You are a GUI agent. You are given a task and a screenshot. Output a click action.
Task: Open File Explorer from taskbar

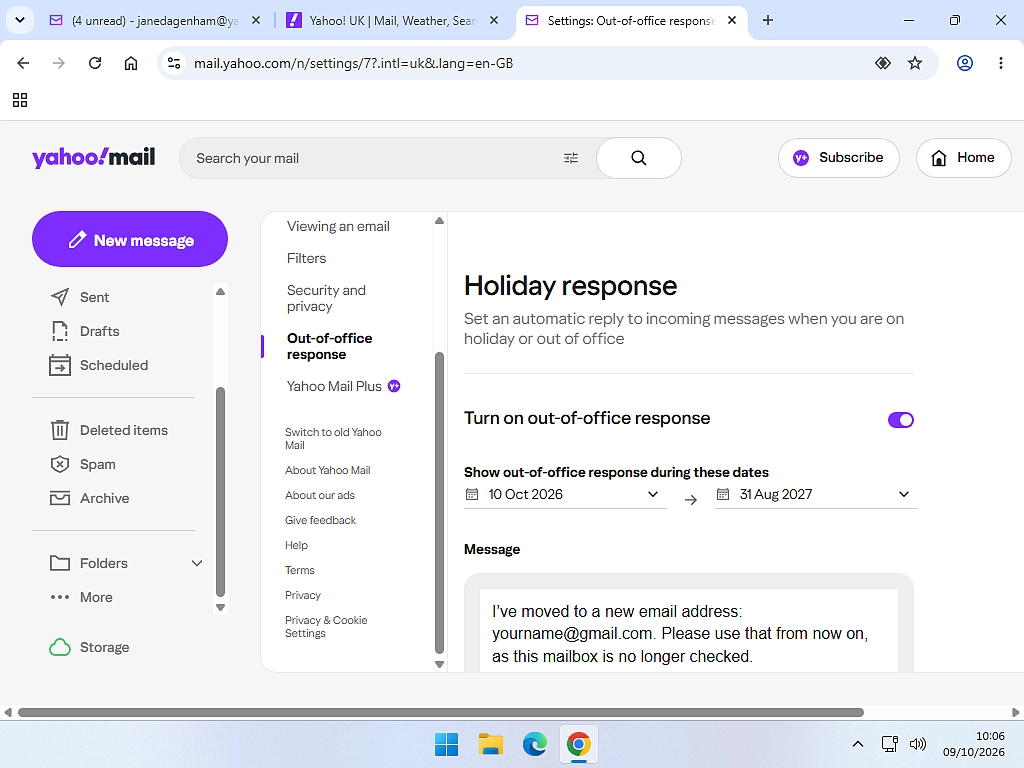490,744
